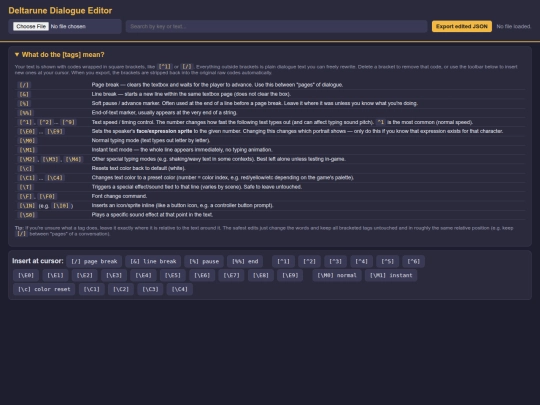Viewport: 540px width, 405px height.
Task: Insert a [/] page break tag
Action: (94, 261)
